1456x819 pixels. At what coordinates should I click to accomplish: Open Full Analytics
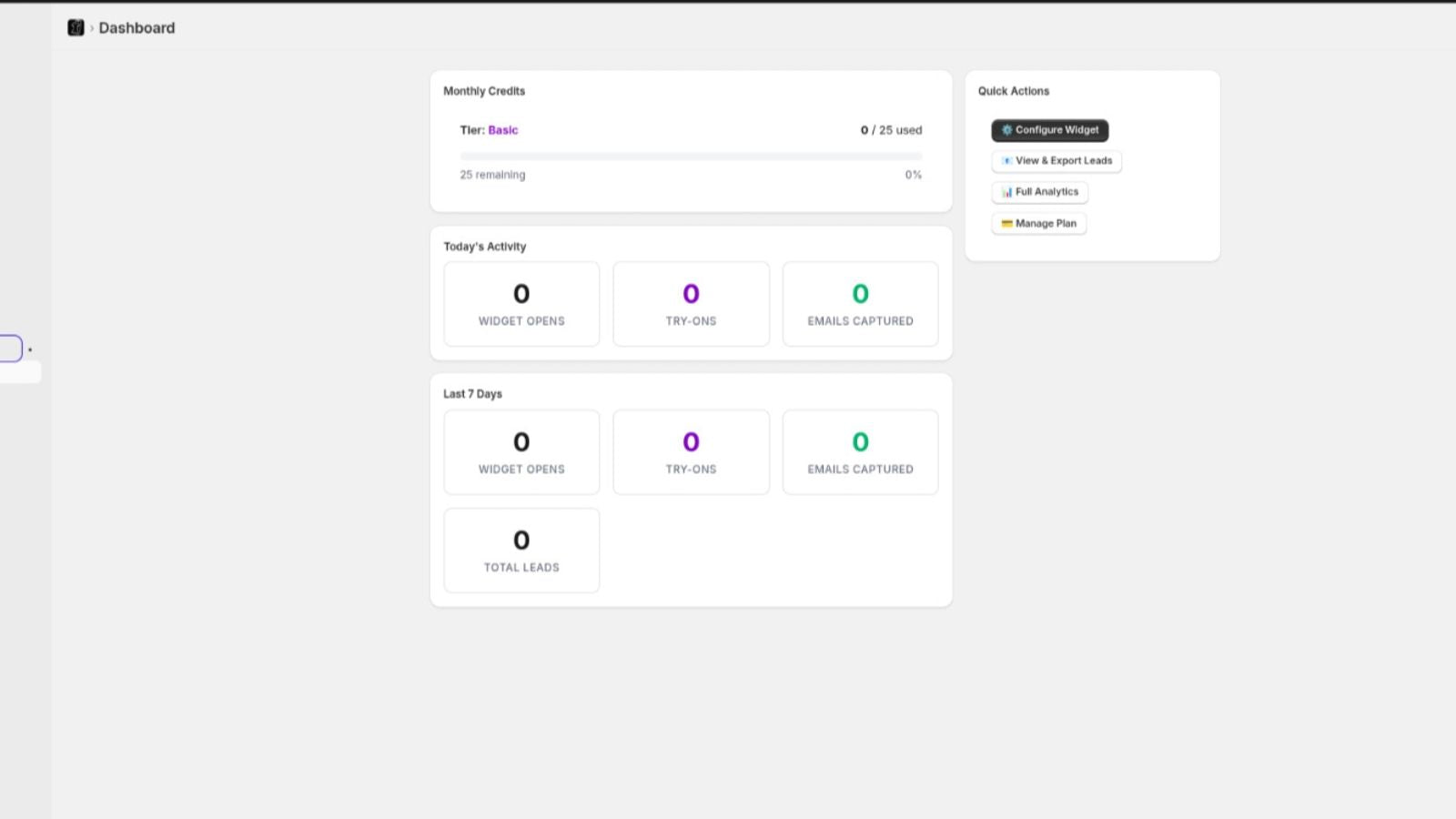pyautogui.click(x=1040, y=192)
